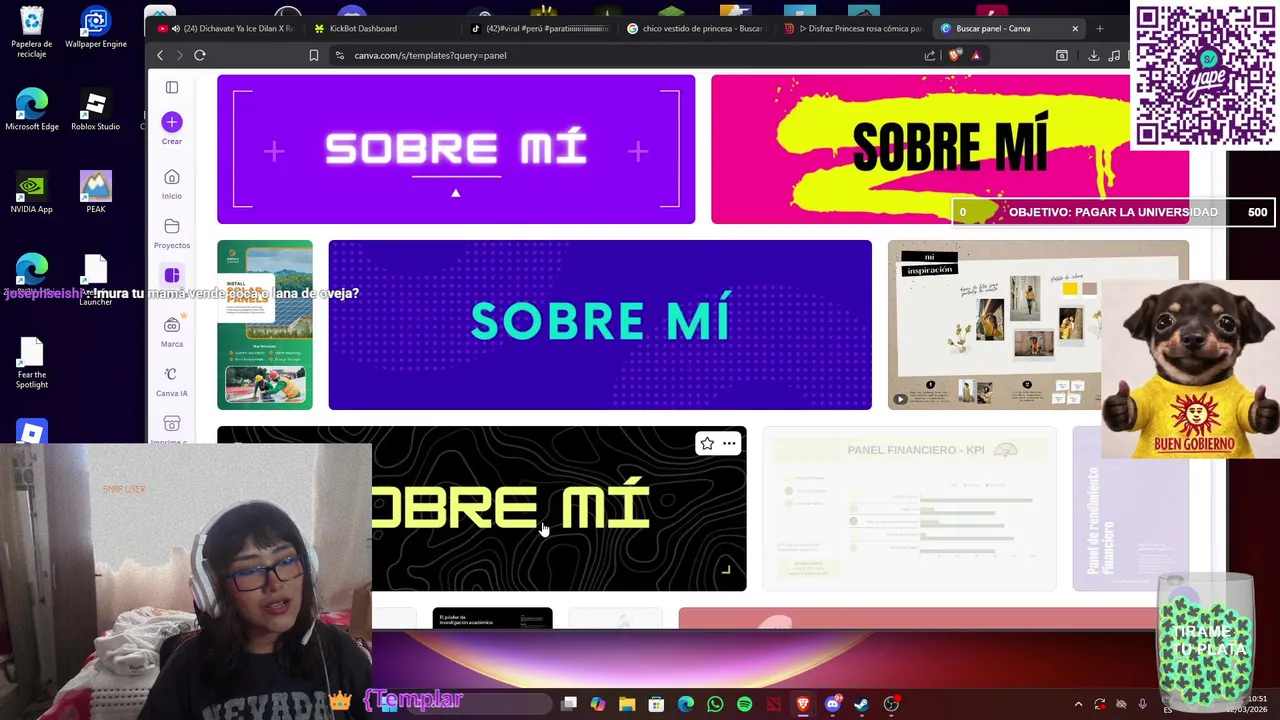Click the purple Crear plus button
Viewport: 1280px width, 720px height.
click(x=172, y=122)
